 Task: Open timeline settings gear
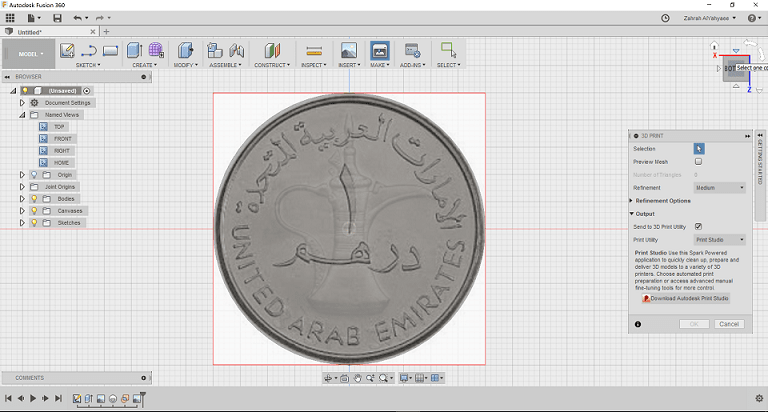click(760, 398)
